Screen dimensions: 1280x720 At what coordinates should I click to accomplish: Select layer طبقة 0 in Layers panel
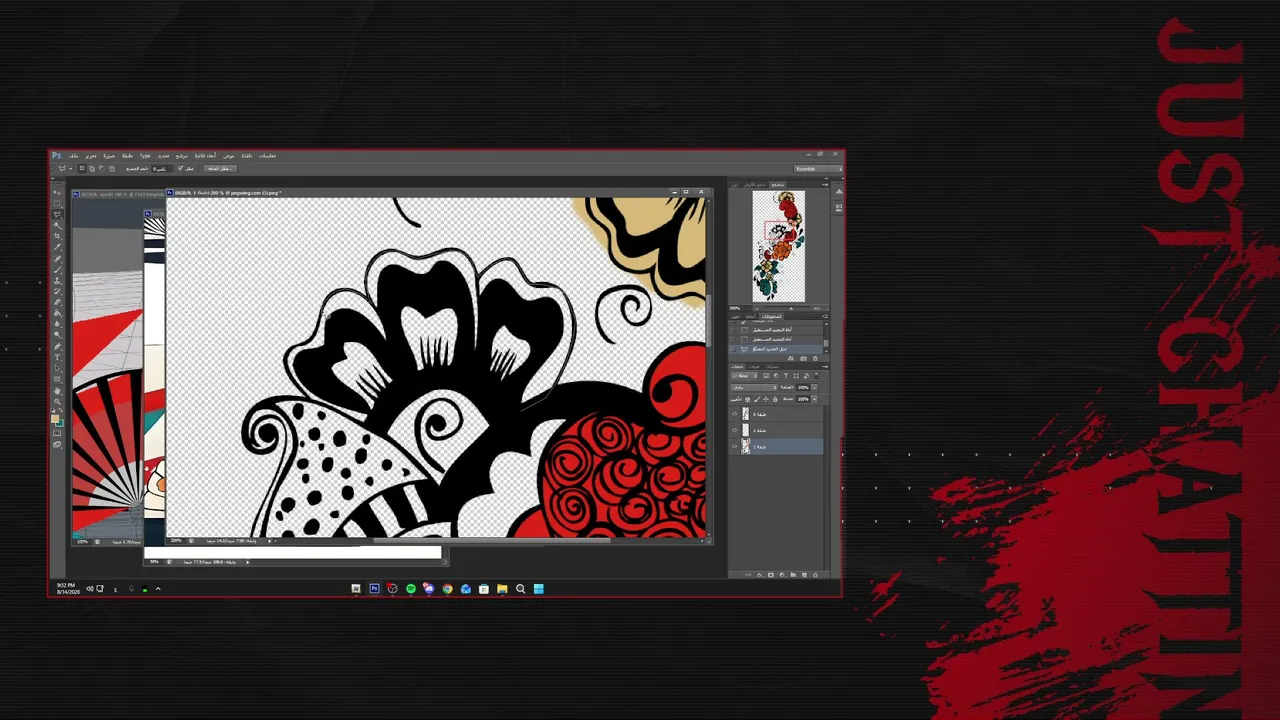tap(777, 414)
